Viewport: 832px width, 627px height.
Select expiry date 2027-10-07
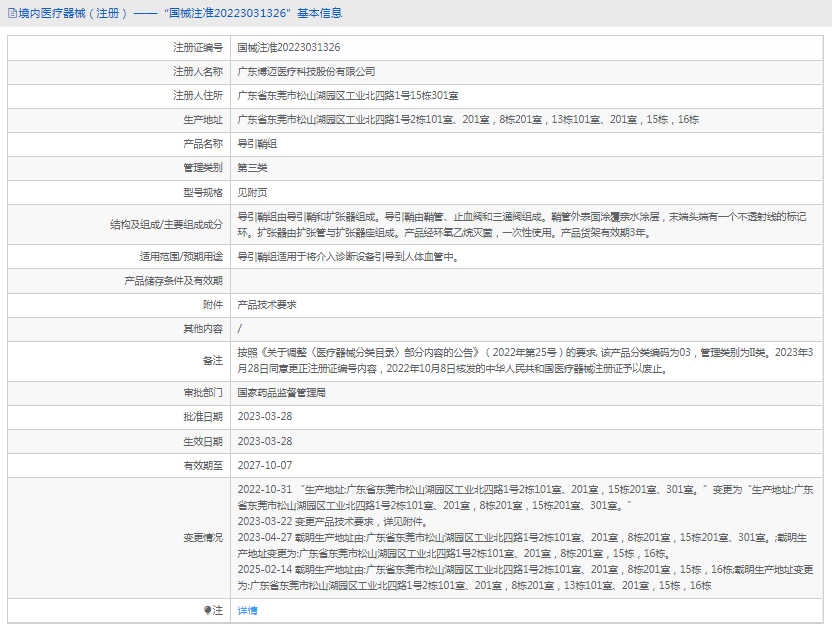pos(265,465)
